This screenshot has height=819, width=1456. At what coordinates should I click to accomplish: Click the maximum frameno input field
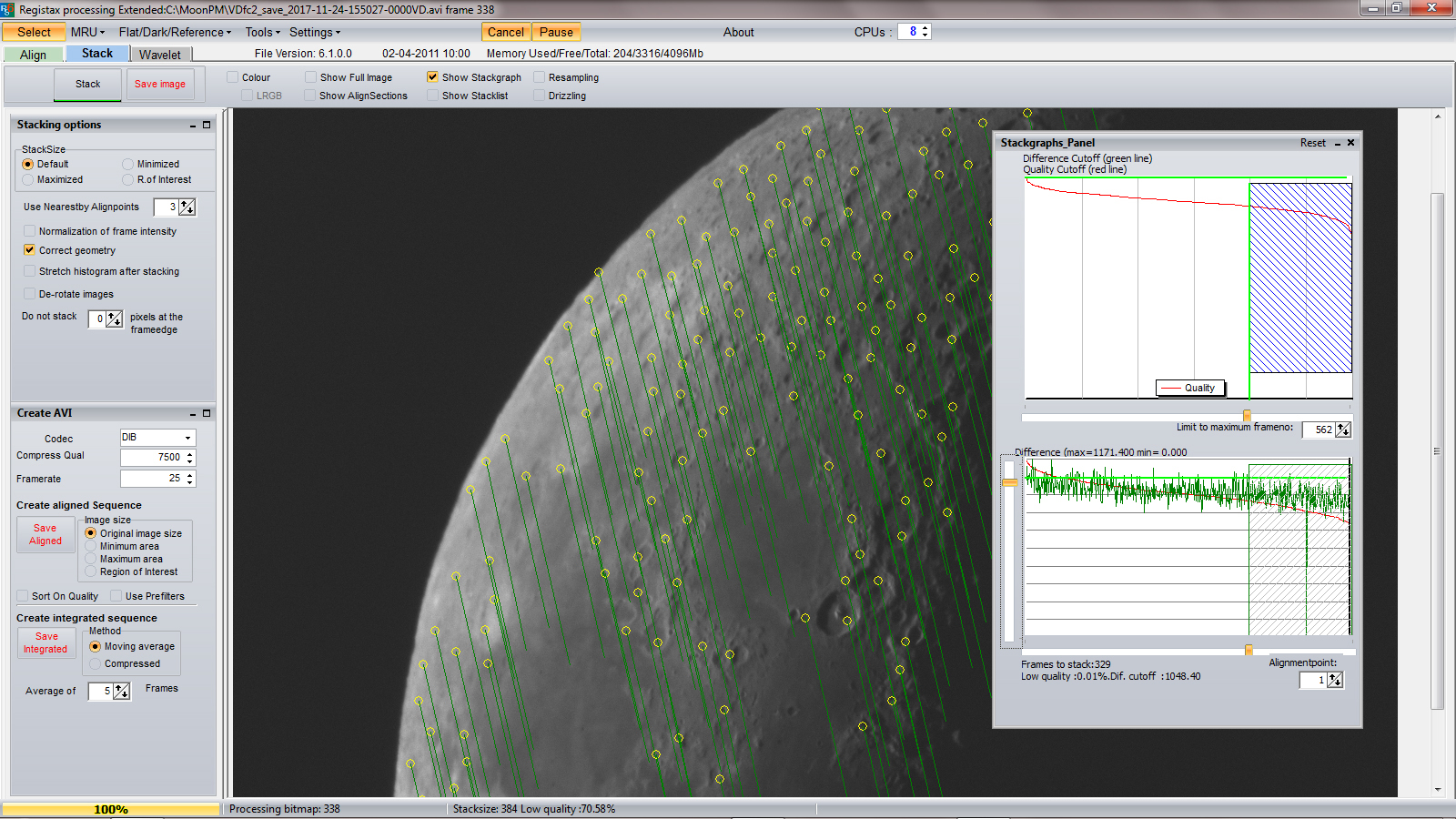pos(1319,430)
